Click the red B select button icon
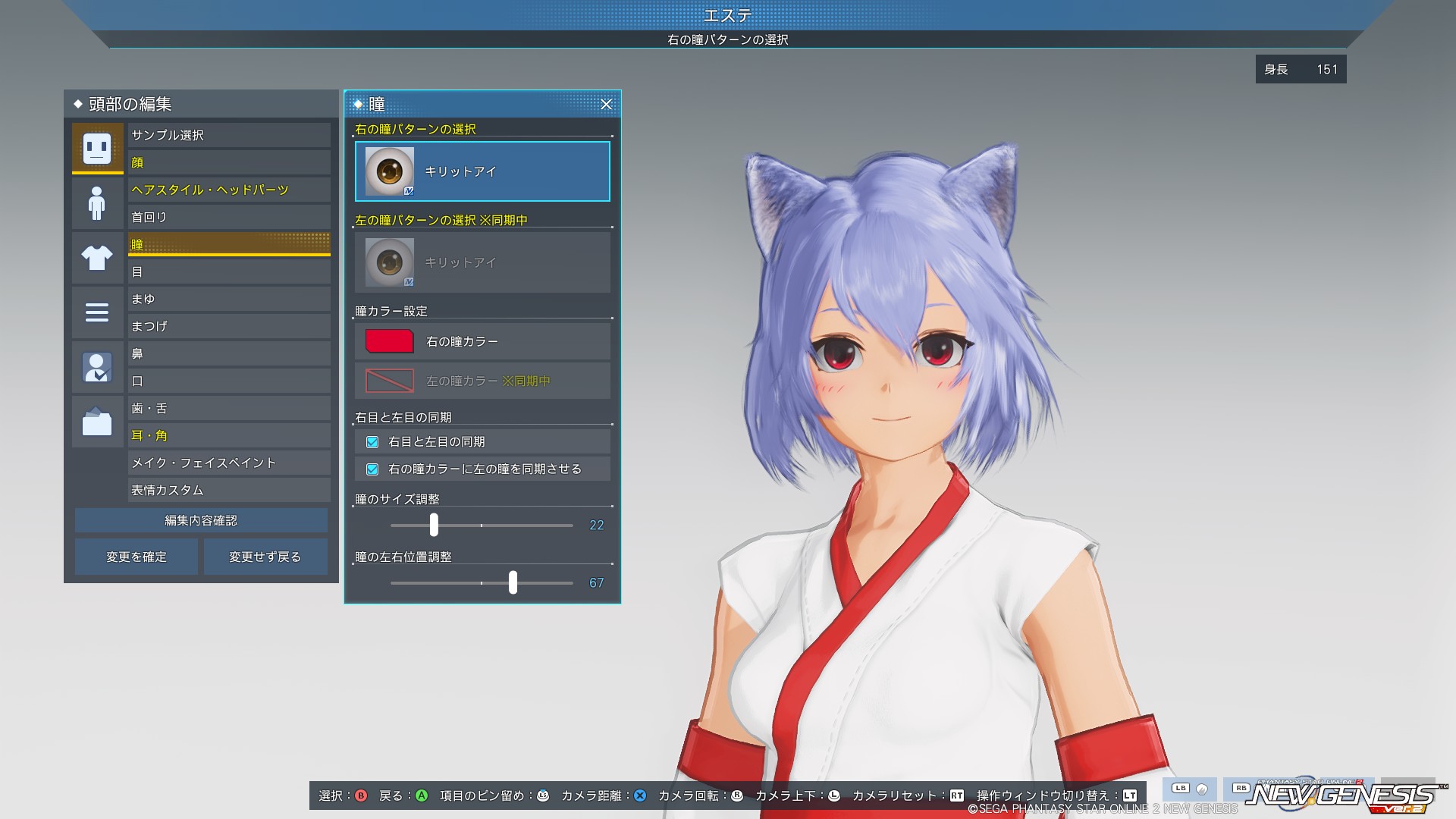 pyautogui.click(x=361, y=795)
